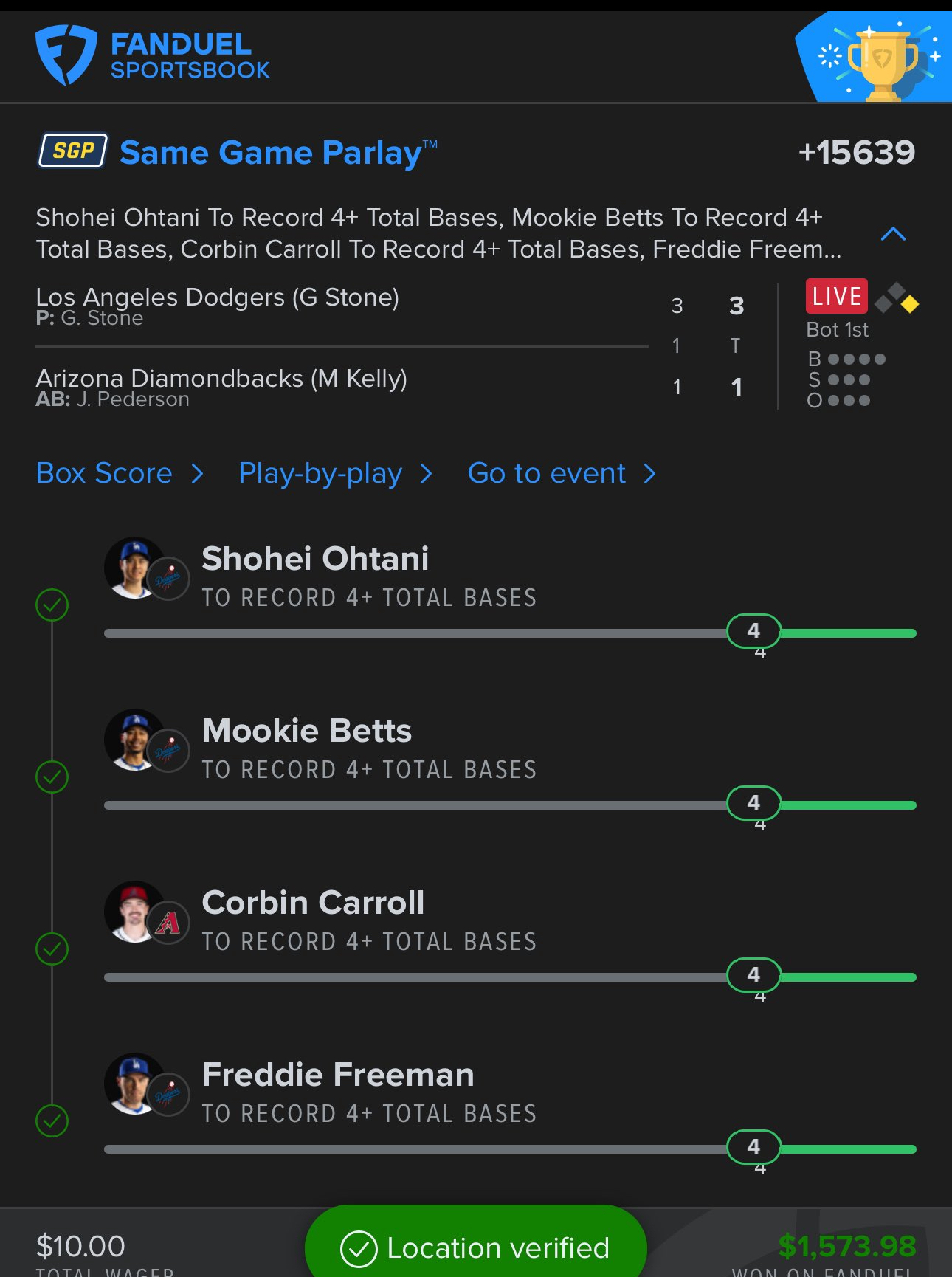
Task: Tap the red LIVE badge
Action: [836, 296]
